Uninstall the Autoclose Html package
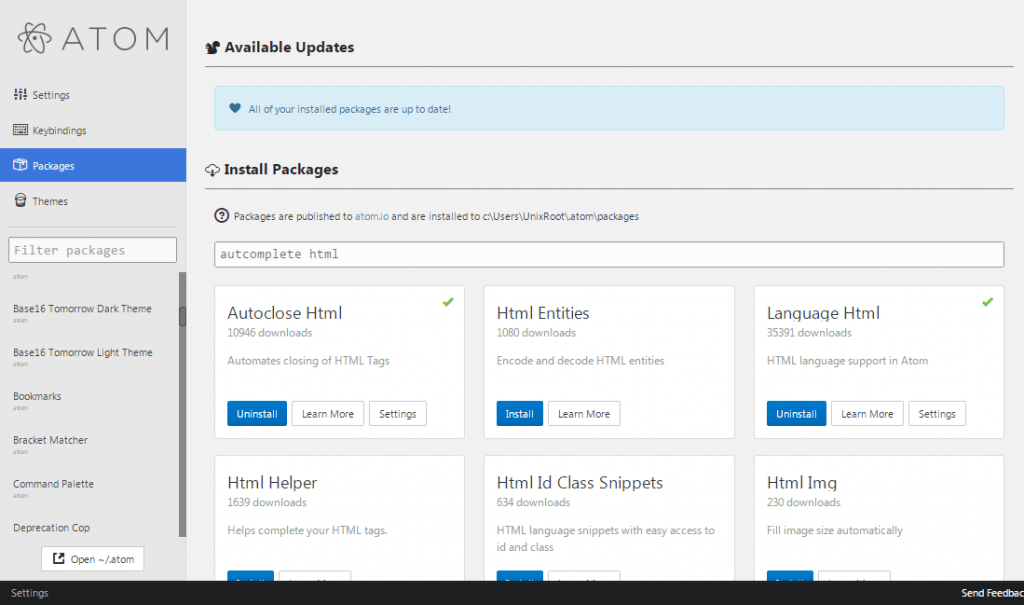 point(256,413)
